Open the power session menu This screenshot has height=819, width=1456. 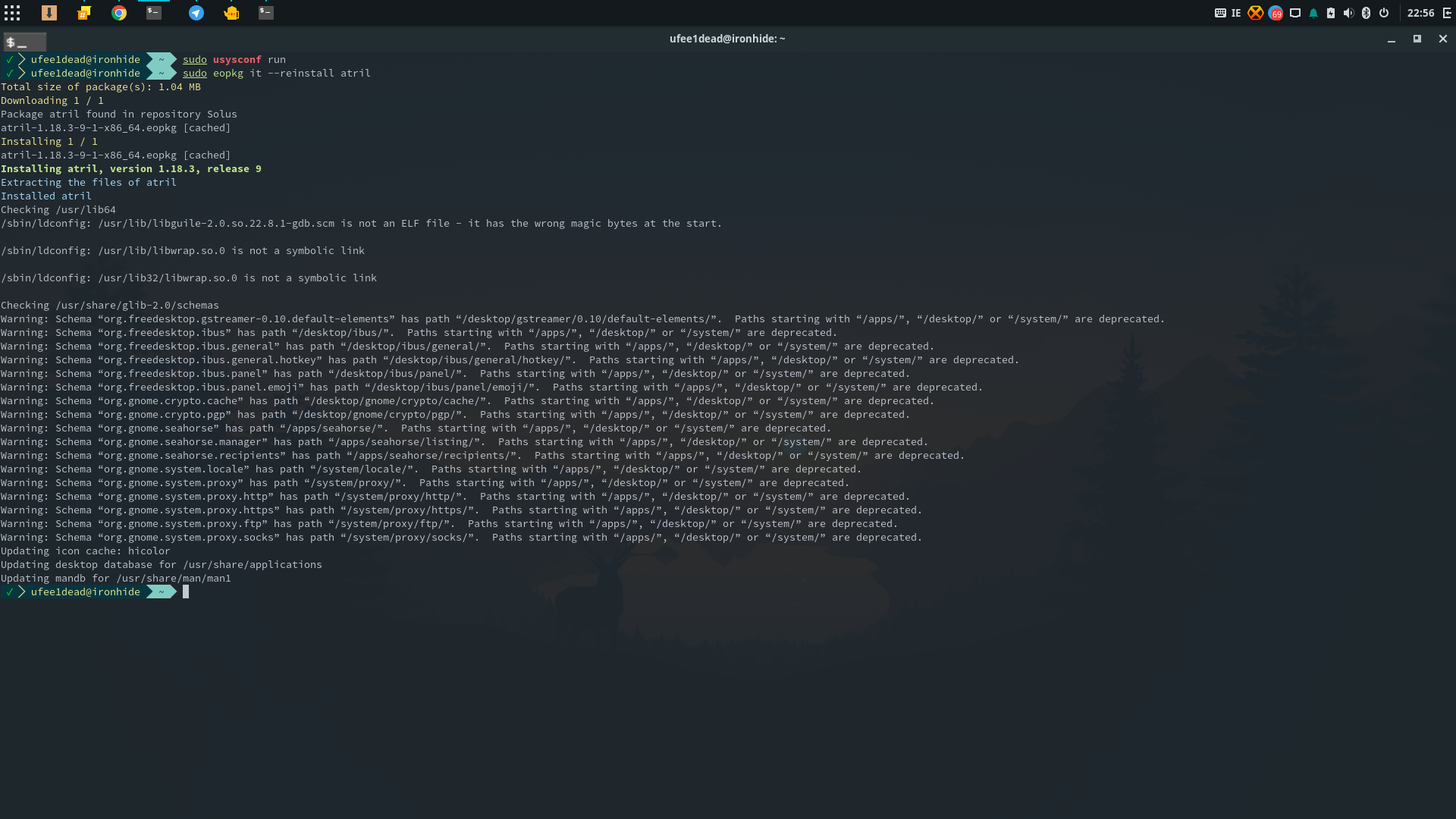[x=1384, y=13]
